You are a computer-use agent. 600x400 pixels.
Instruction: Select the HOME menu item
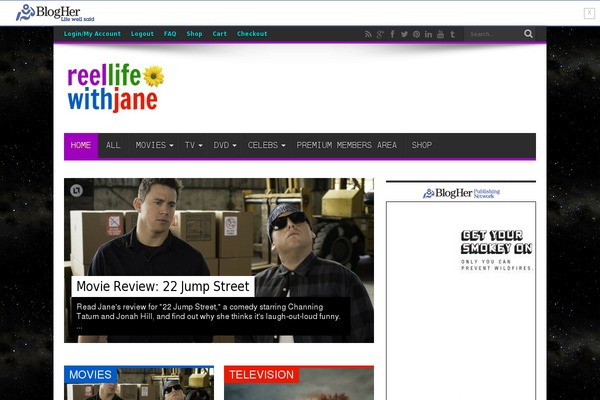81,145
